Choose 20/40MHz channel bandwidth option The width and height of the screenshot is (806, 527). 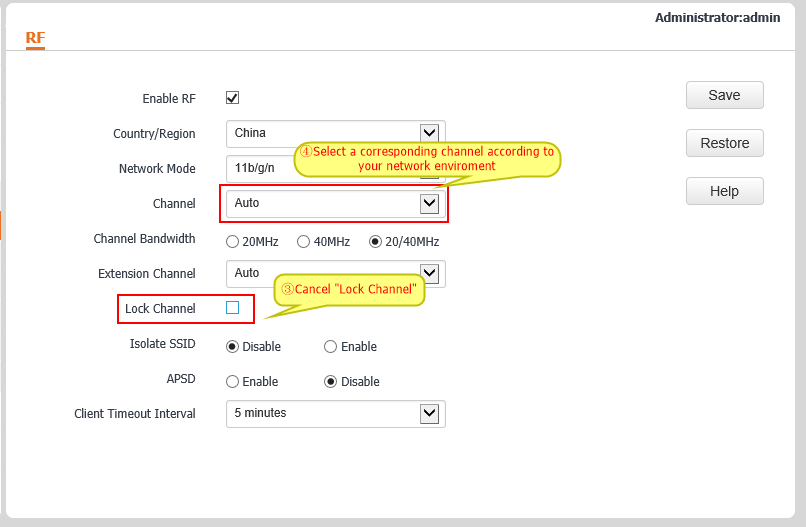click(x=376, y=242)
